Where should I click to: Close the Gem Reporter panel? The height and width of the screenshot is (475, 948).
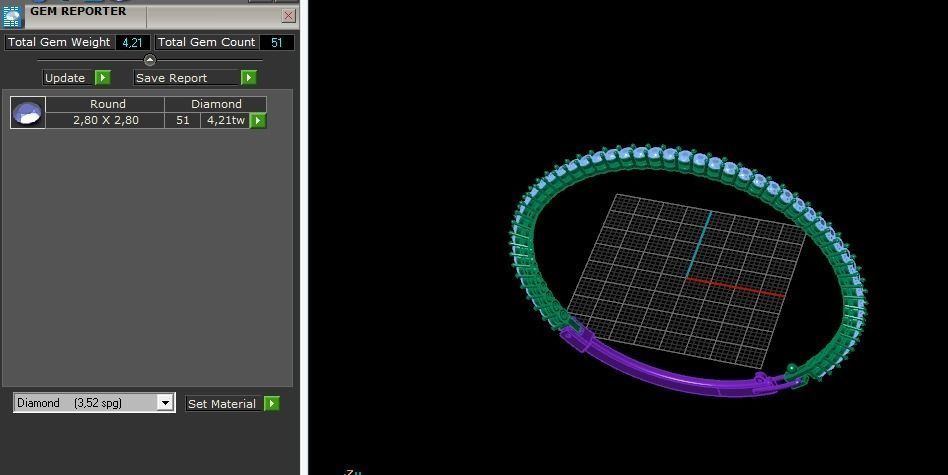coord(288,16)
